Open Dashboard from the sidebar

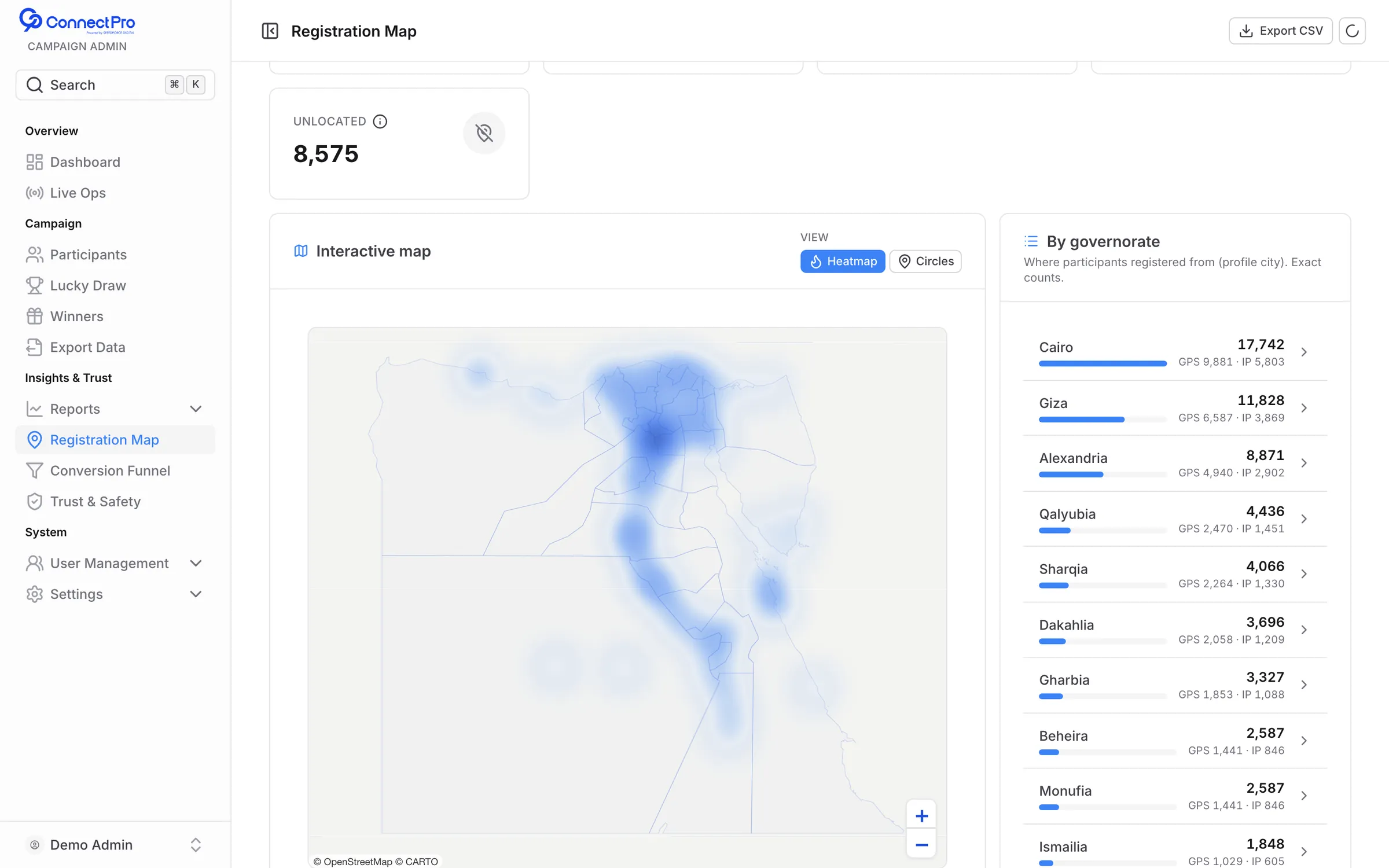pos(115,162)
